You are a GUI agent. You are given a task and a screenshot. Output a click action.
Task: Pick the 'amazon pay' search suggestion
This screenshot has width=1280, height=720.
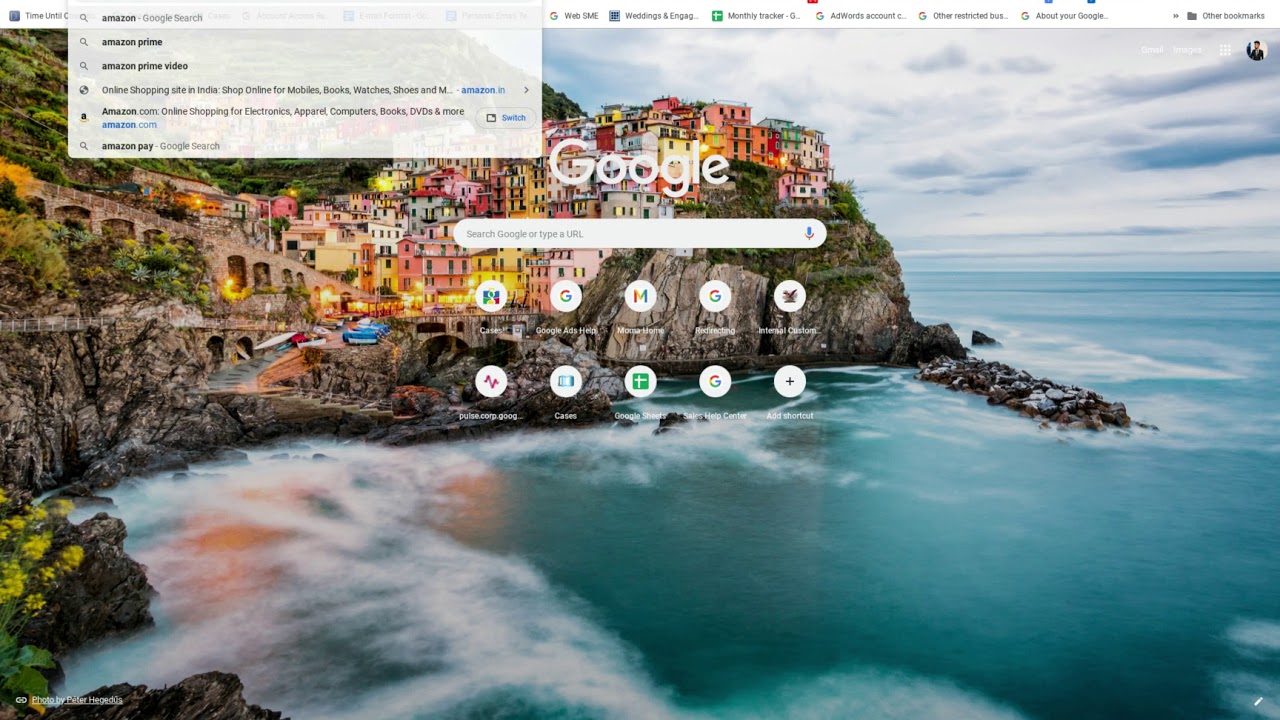point(305,146)
